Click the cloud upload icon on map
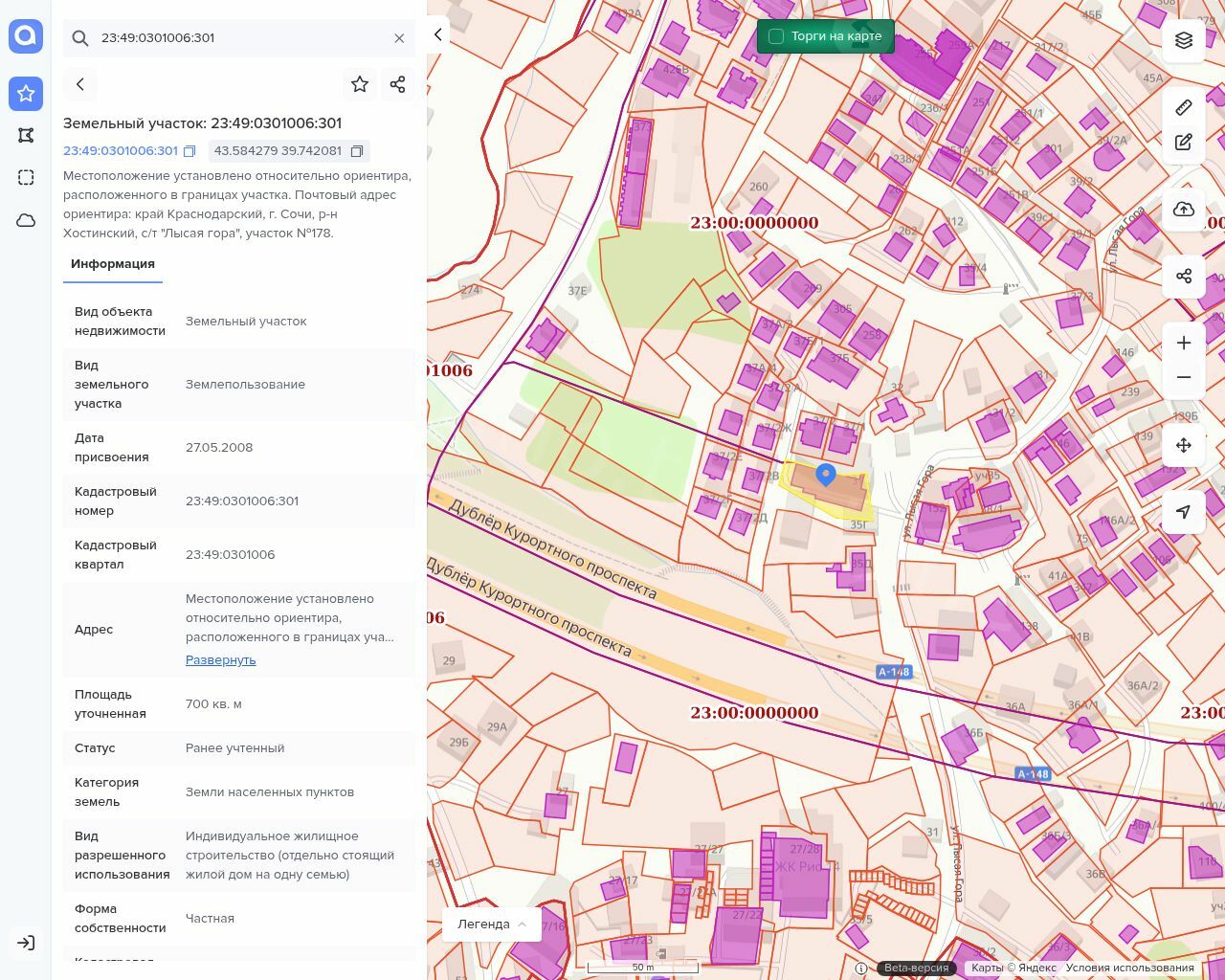Image resolution: width=1225 pixels, height=980 pixels. [1184, 210]
